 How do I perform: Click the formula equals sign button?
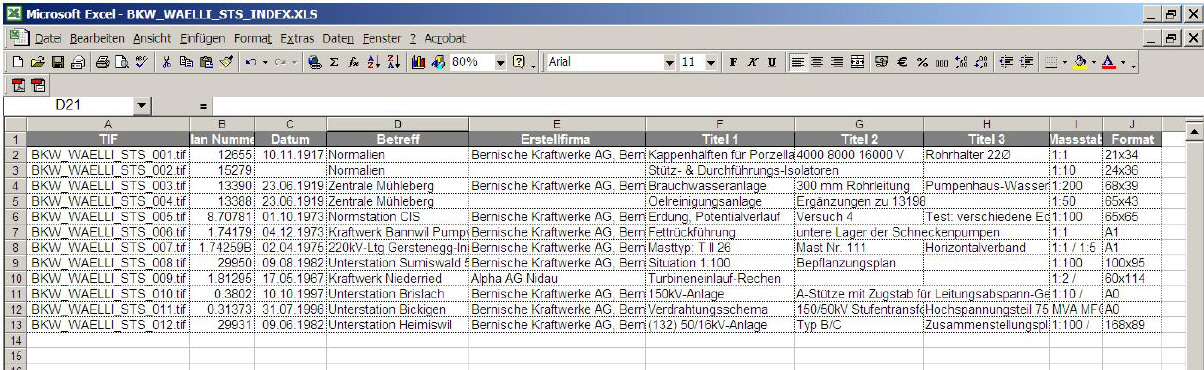click(x=202, y=105)
